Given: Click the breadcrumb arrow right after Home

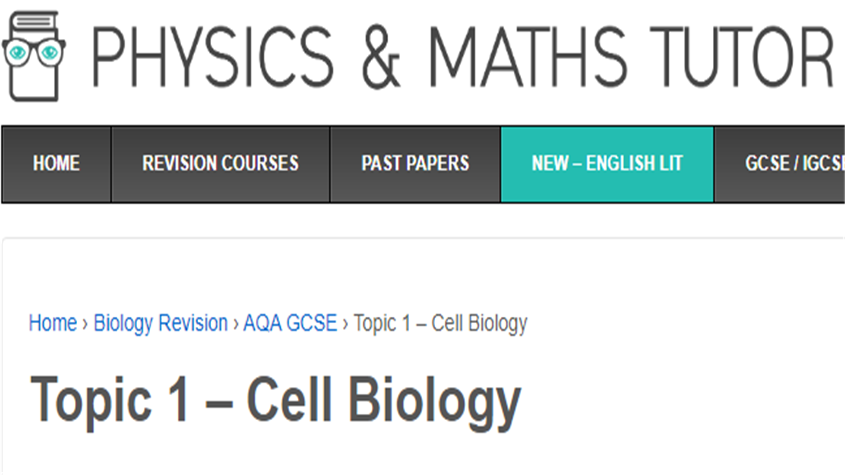Looking at the screenshot, I should click(x=85, y=324).
